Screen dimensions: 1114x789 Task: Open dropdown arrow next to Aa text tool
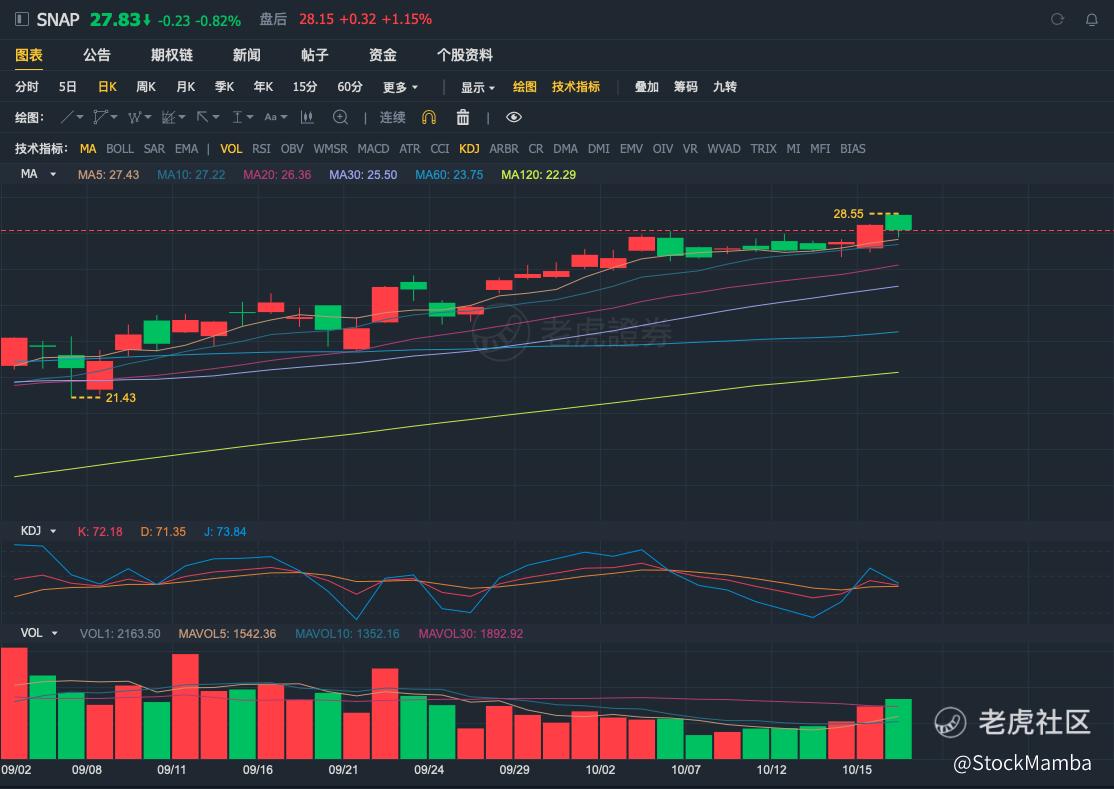(284, 117)
